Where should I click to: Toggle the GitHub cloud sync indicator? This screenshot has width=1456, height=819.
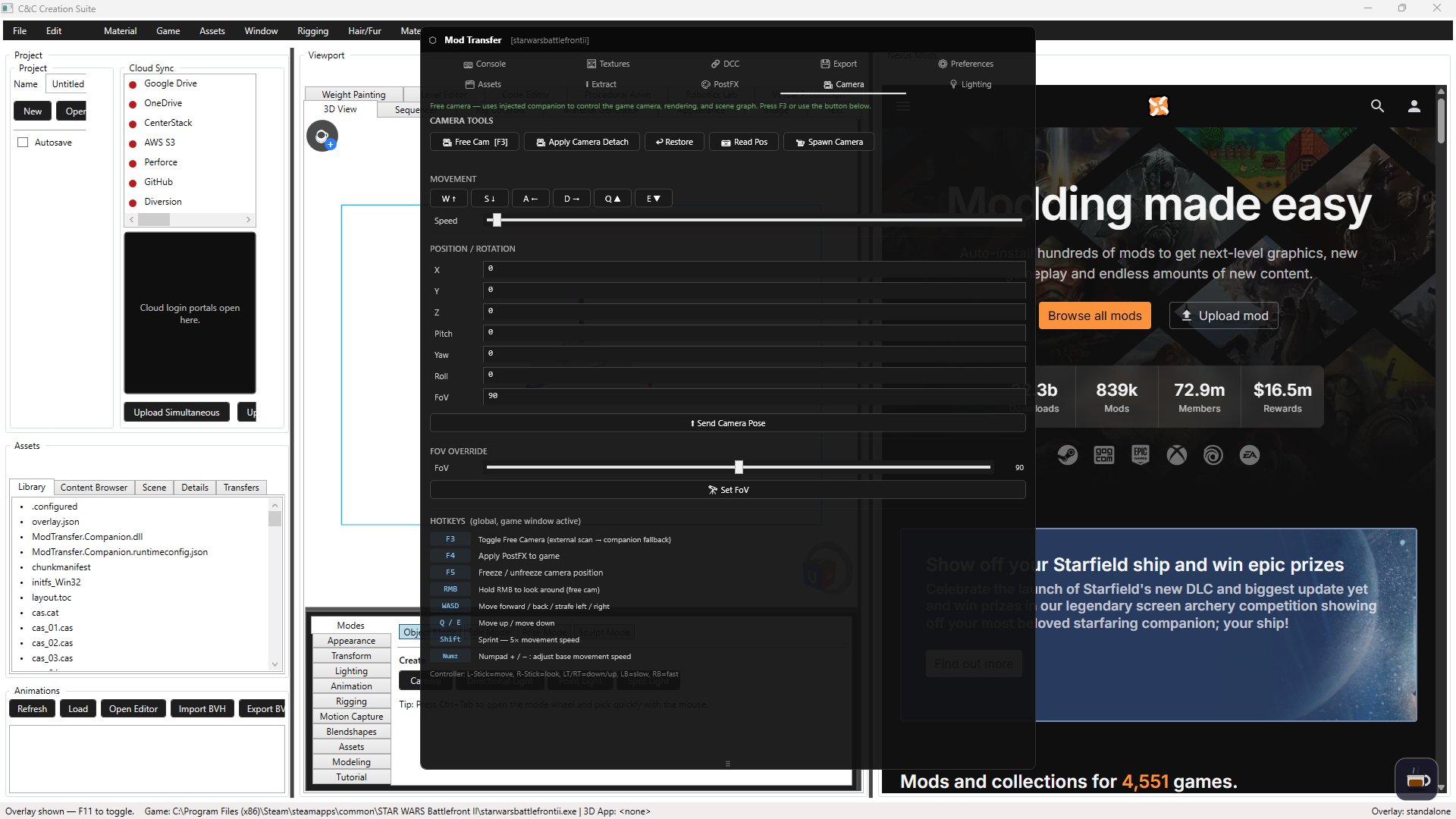(x=133, y=183)
